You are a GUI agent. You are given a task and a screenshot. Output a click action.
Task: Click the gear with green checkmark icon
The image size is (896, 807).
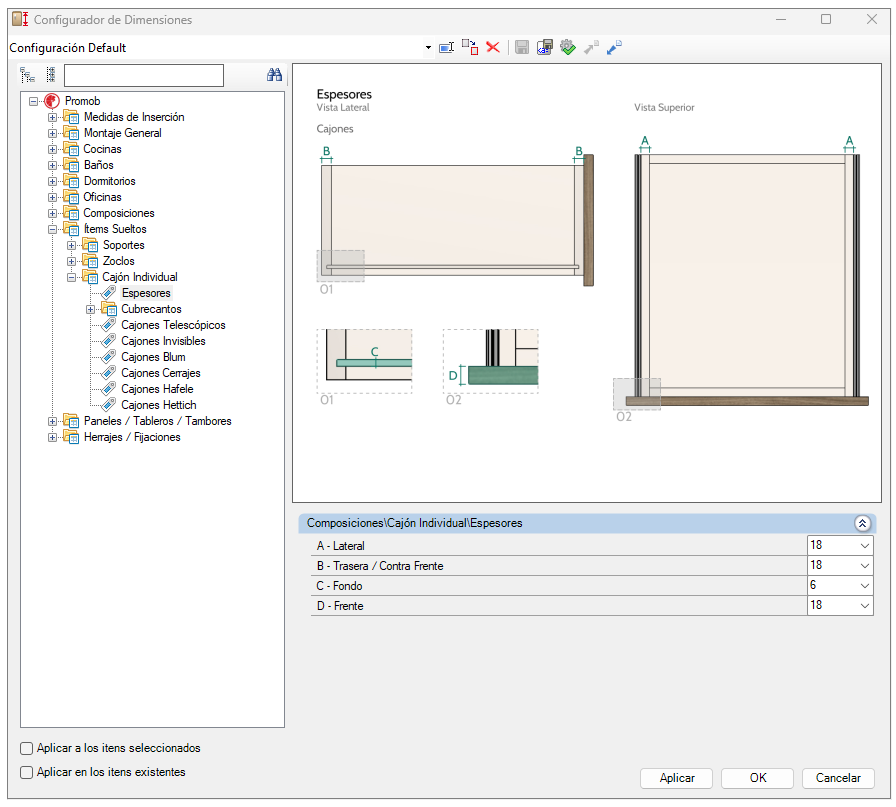point(567,47)
